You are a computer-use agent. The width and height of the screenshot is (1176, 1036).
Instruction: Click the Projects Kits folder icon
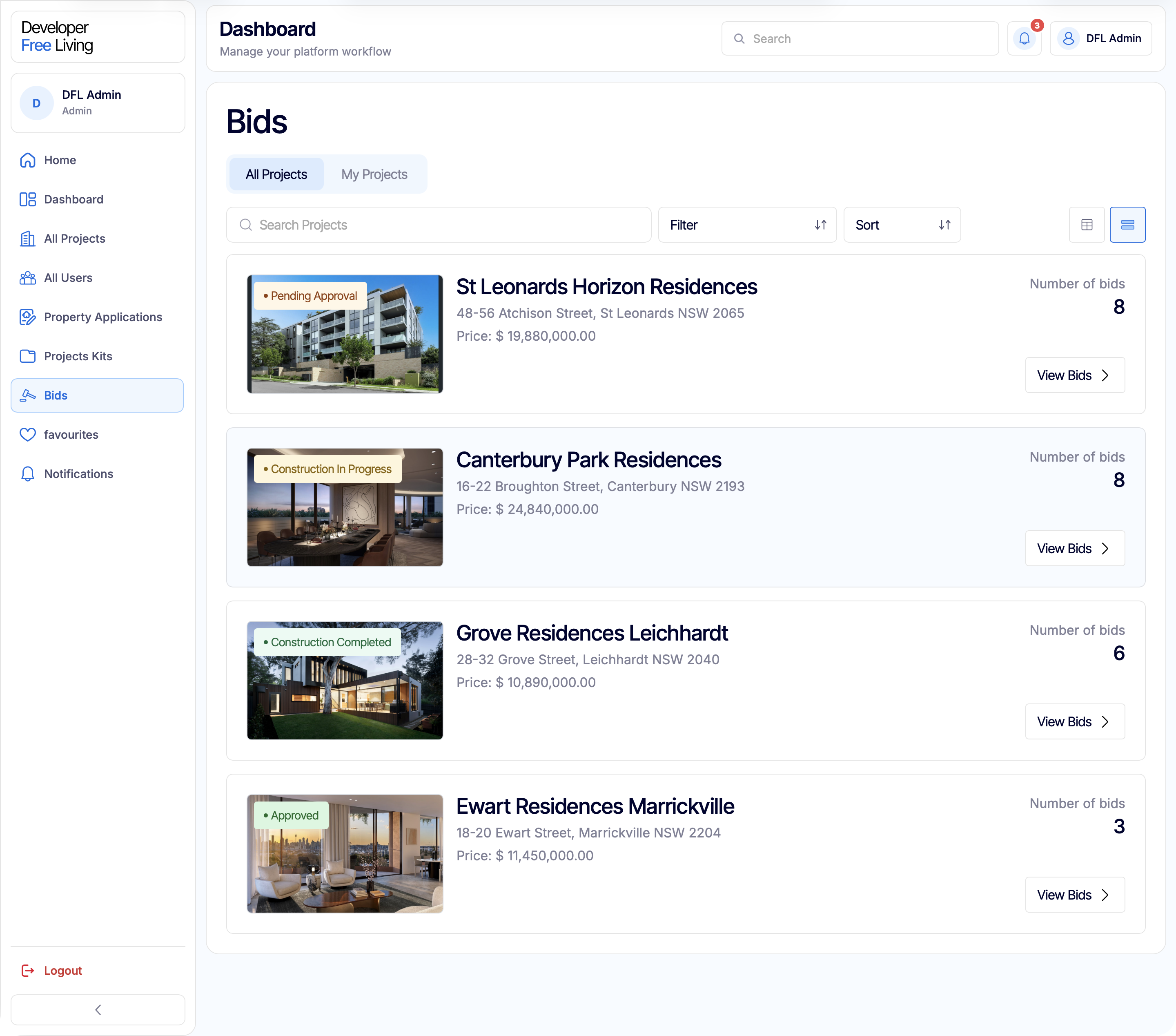(x=28, y=356)
